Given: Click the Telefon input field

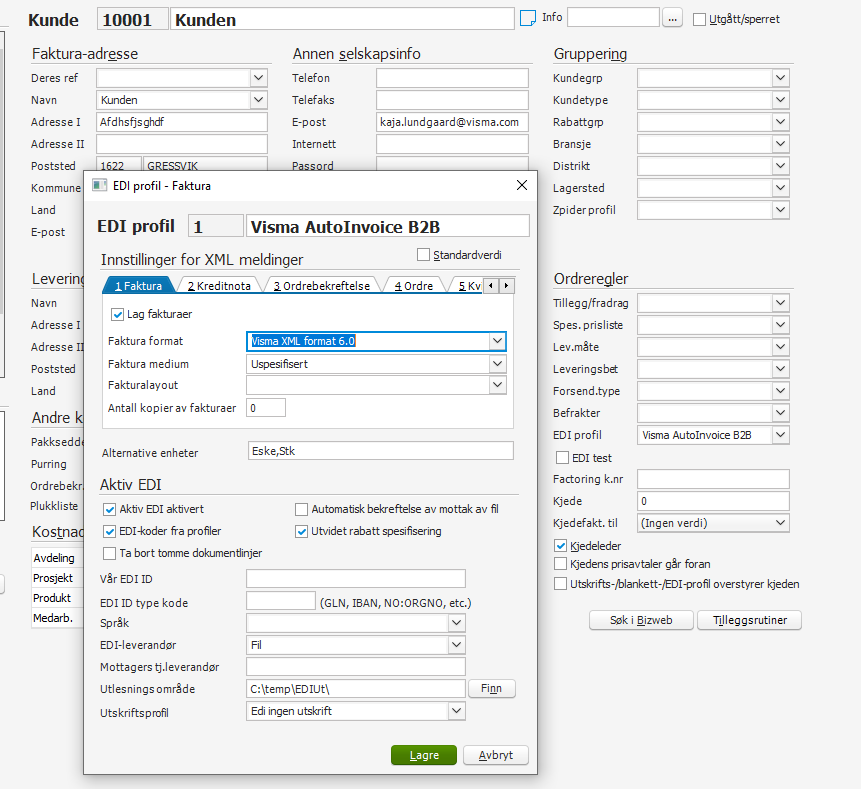Looking at the screenshot, I should pos(452,77).
